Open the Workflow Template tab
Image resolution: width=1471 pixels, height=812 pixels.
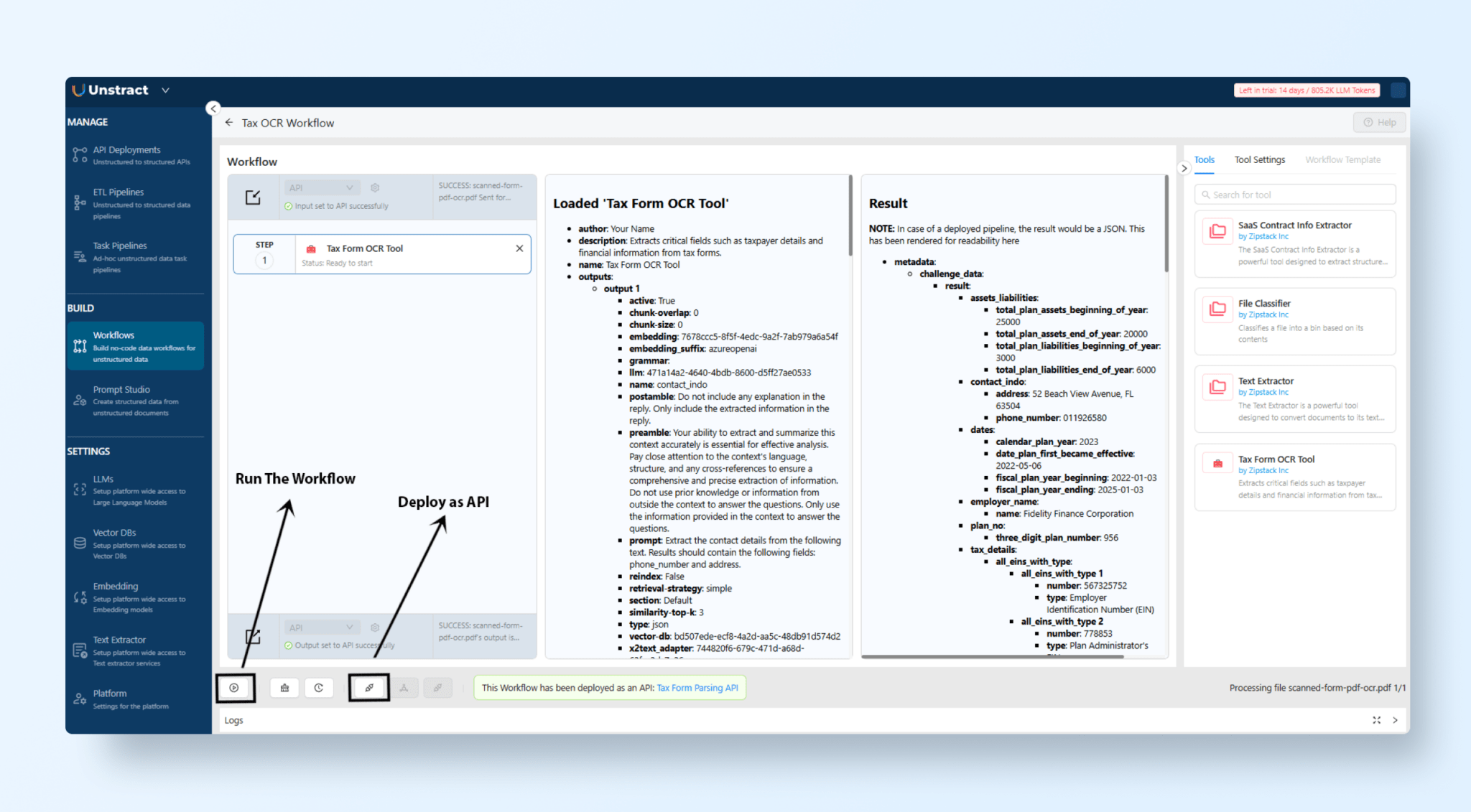pyautogui.click(x=1343, y=159)
